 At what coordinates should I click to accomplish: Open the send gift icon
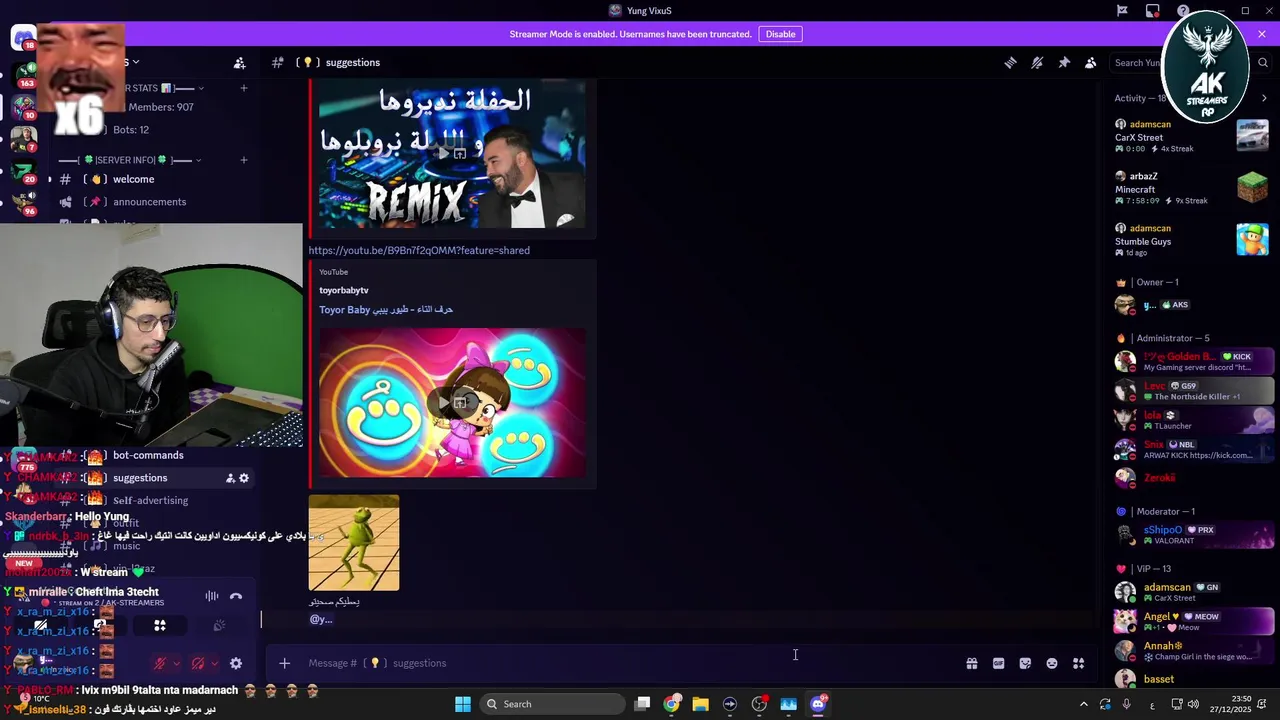tap(971, 663)
